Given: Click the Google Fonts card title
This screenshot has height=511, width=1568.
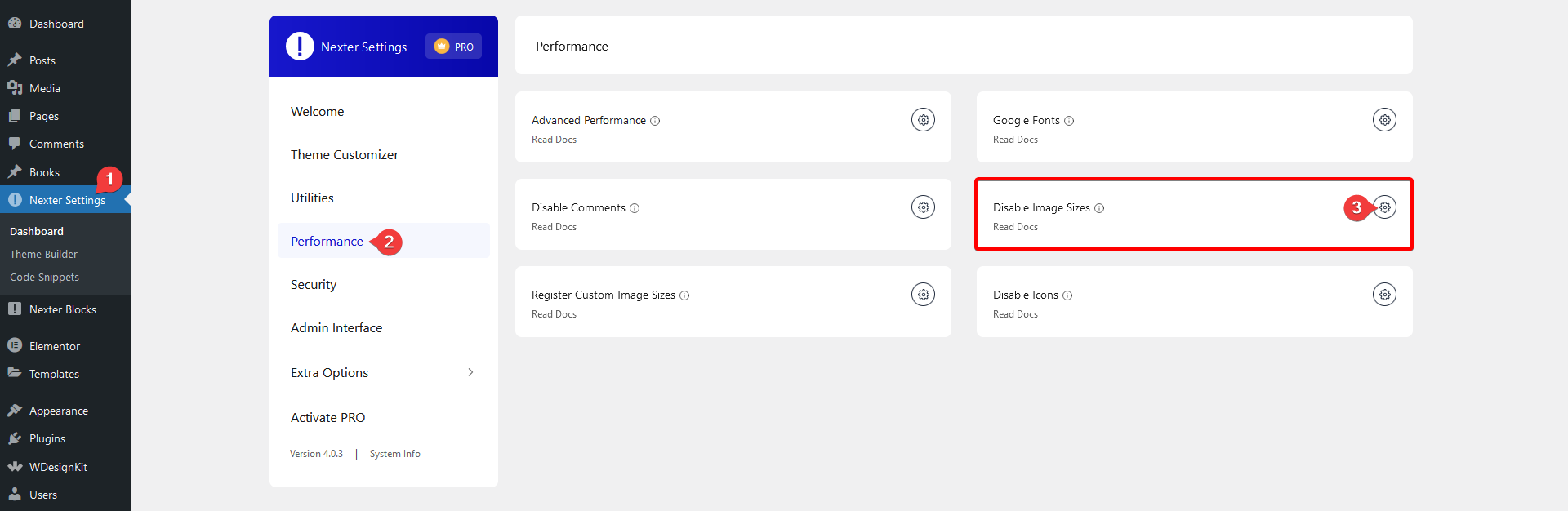Looking at the screenshot, I should [x=1027, y=121].
